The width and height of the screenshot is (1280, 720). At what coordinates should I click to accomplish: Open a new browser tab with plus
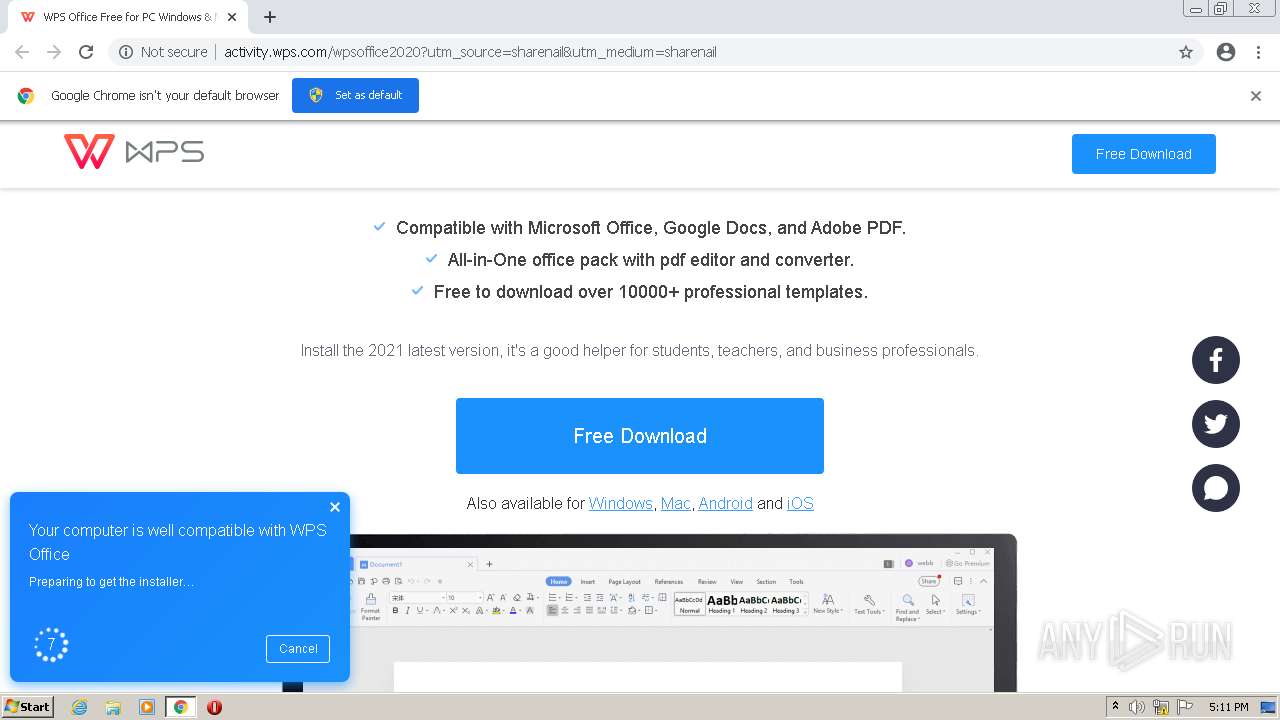(x=270, y=17)
